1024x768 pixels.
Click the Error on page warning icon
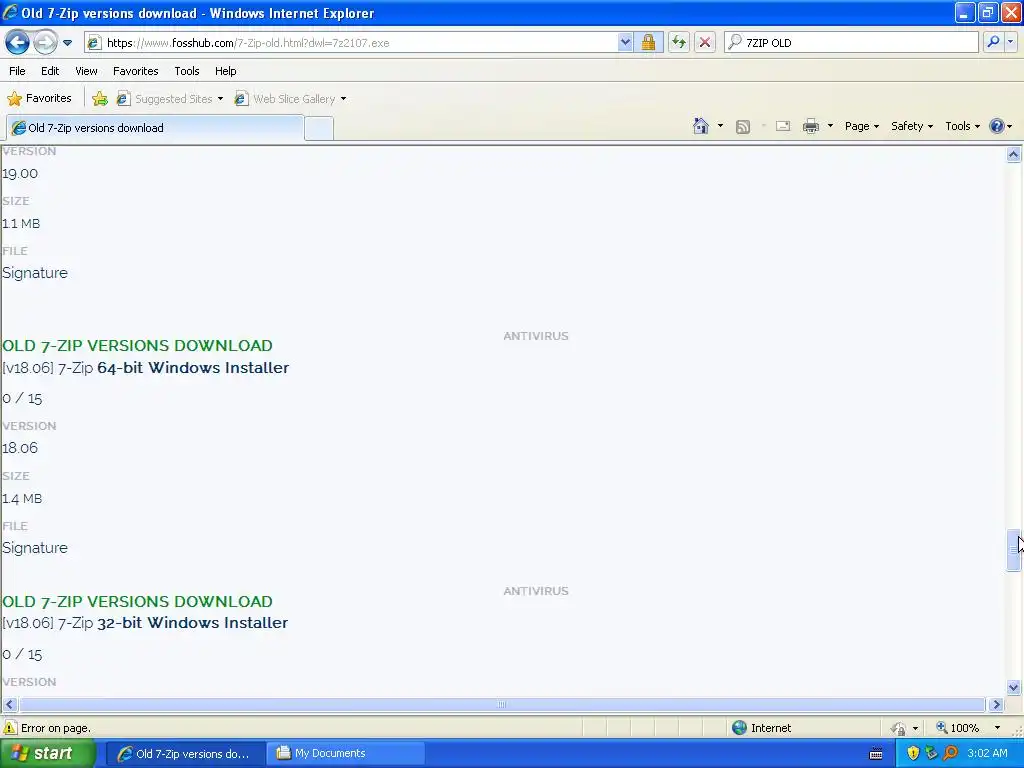pos(10,728)
